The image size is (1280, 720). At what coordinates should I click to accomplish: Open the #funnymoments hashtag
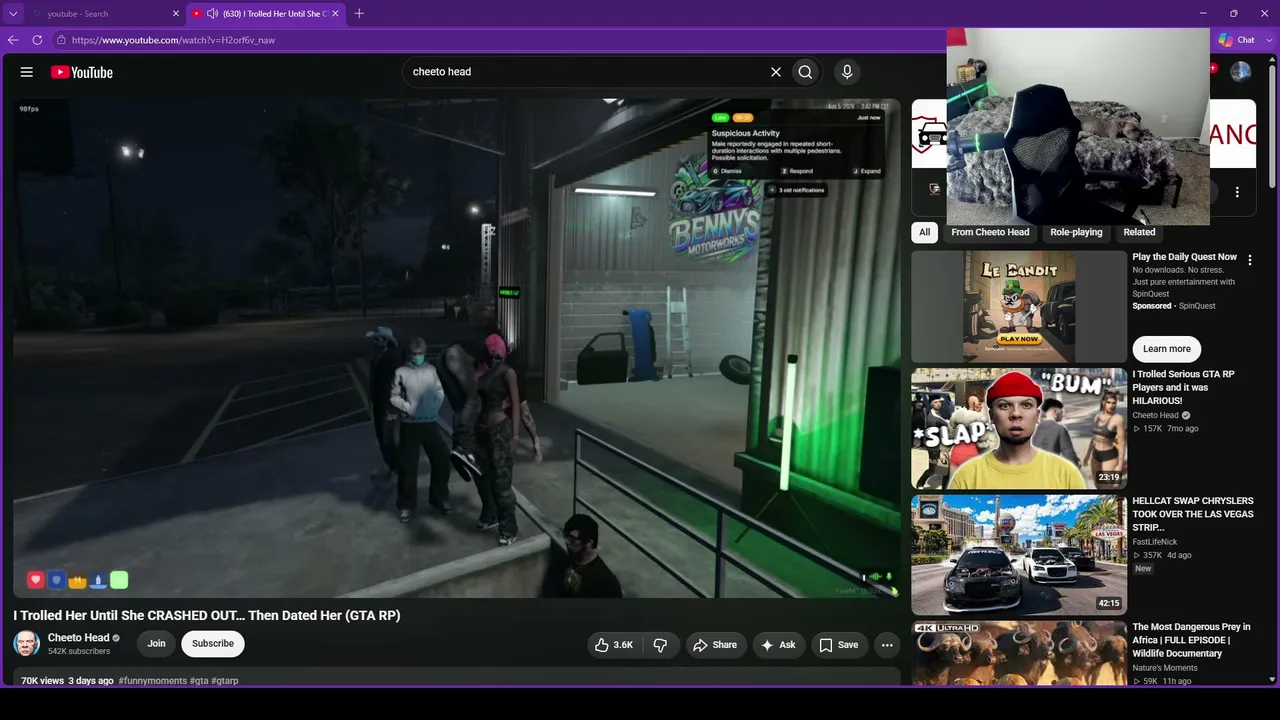153,681
